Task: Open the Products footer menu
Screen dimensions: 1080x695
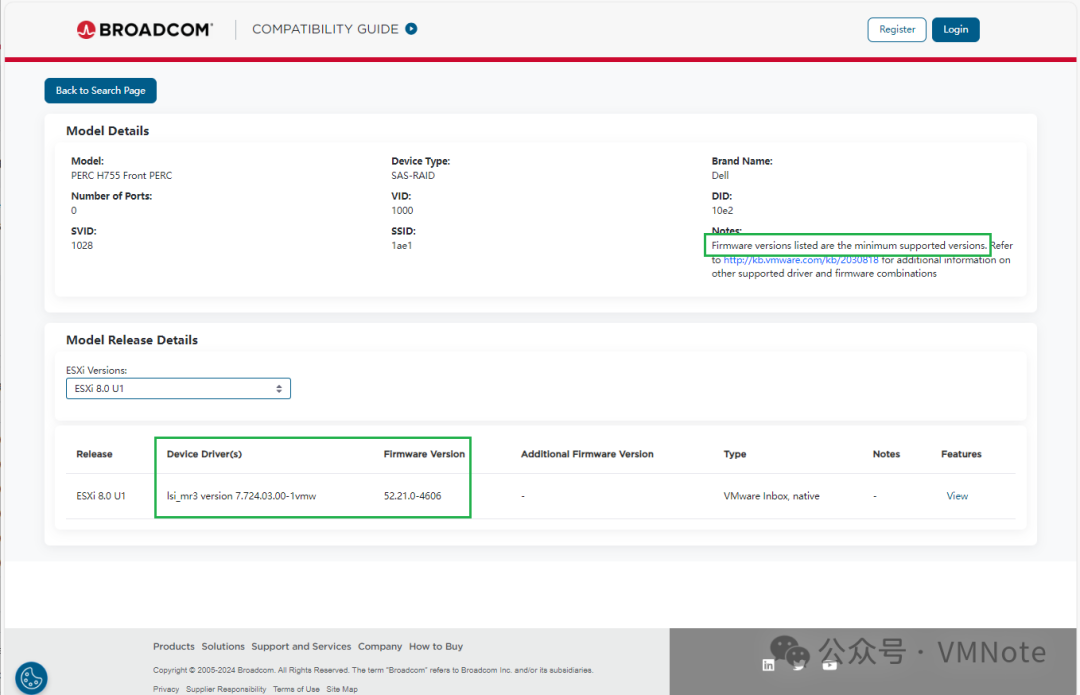Action: (x=174, y=646)
